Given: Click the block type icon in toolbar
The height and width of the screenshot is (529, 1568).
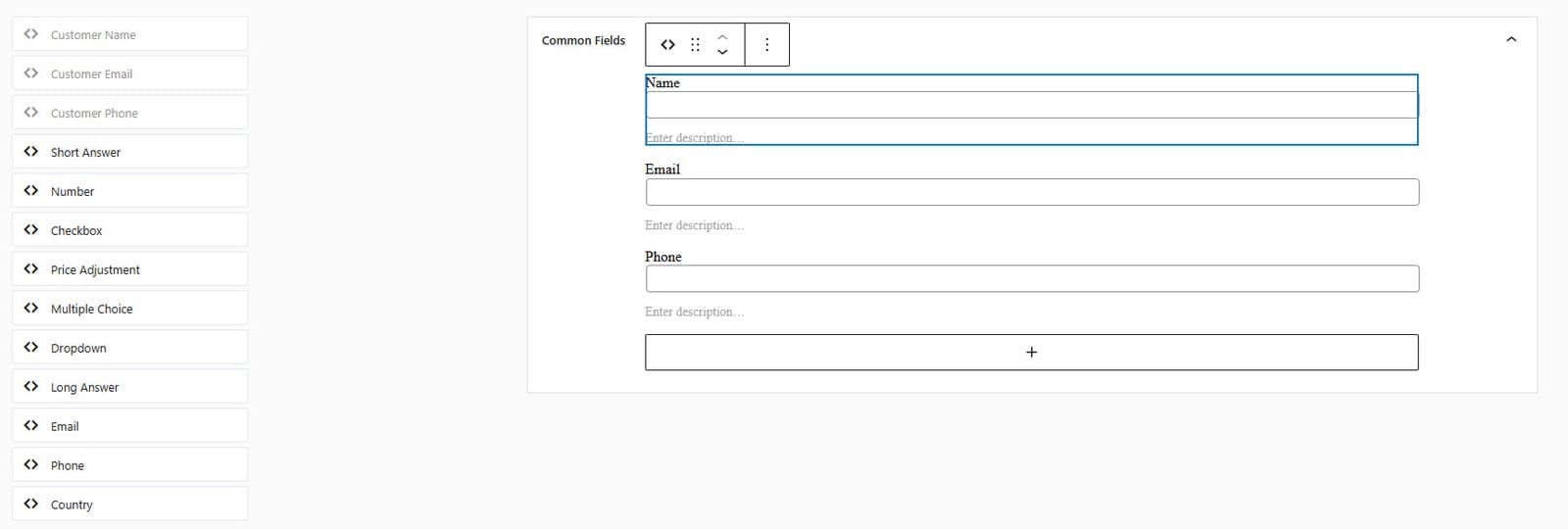Looking at the screenshot, I should (668, 44).
